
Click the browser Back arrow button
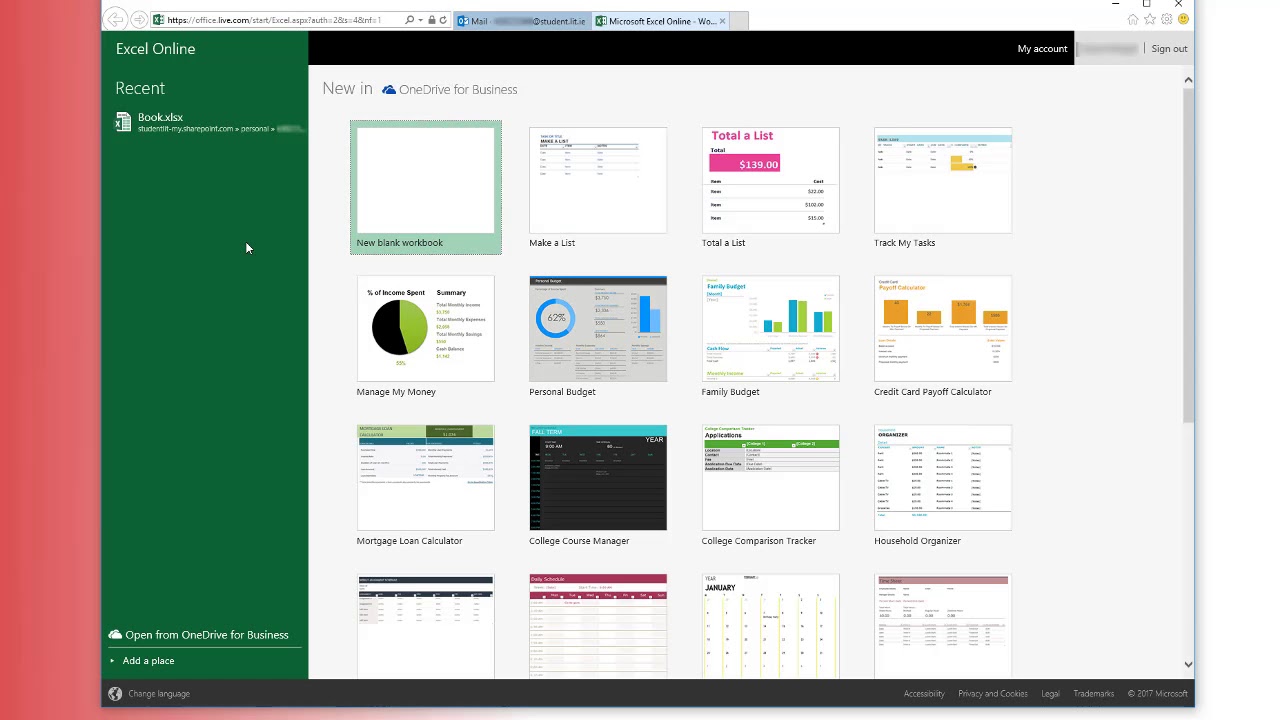116,20
